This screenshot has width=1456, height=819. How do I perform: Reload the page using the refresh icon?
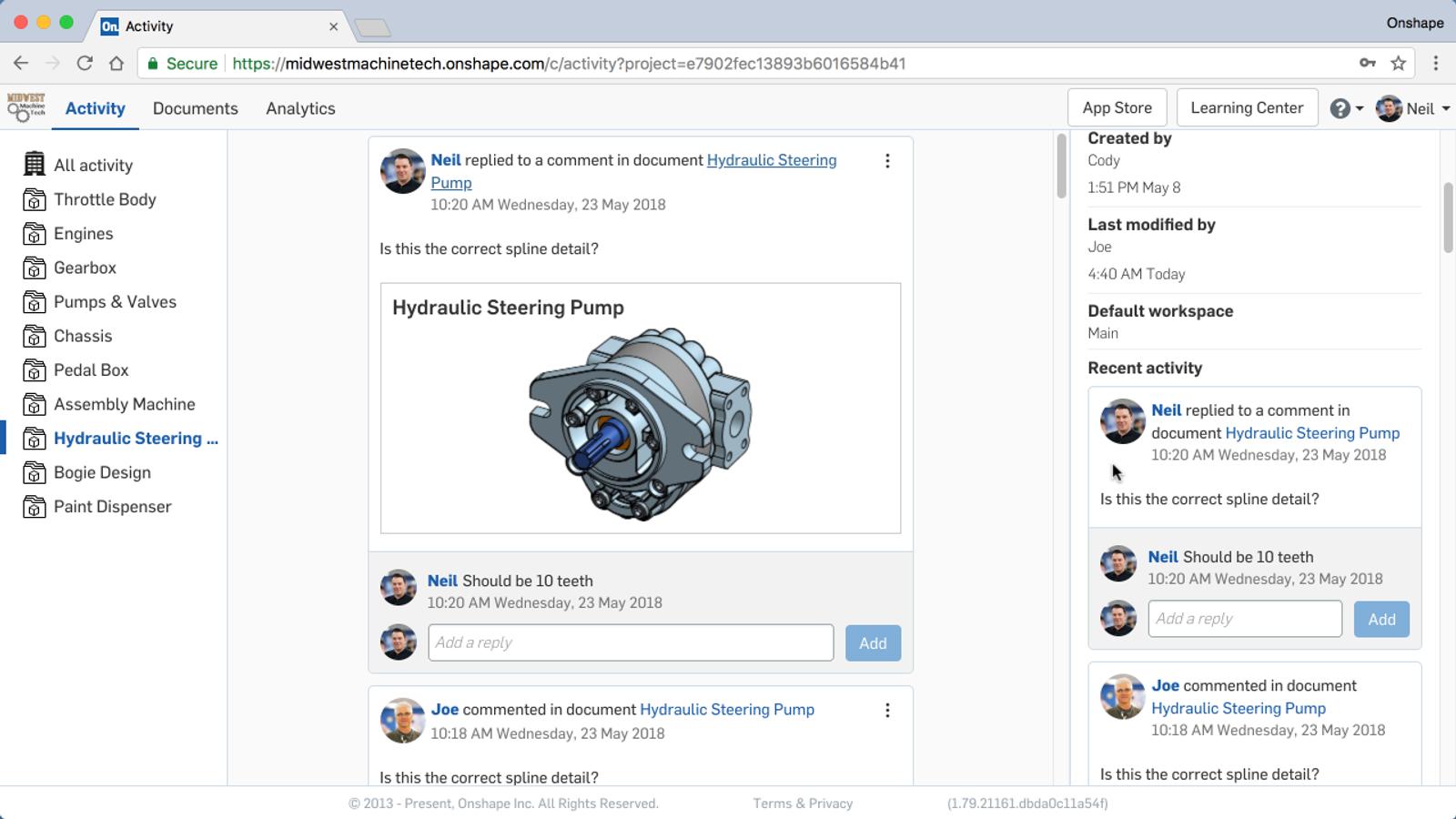click(85, 63)
